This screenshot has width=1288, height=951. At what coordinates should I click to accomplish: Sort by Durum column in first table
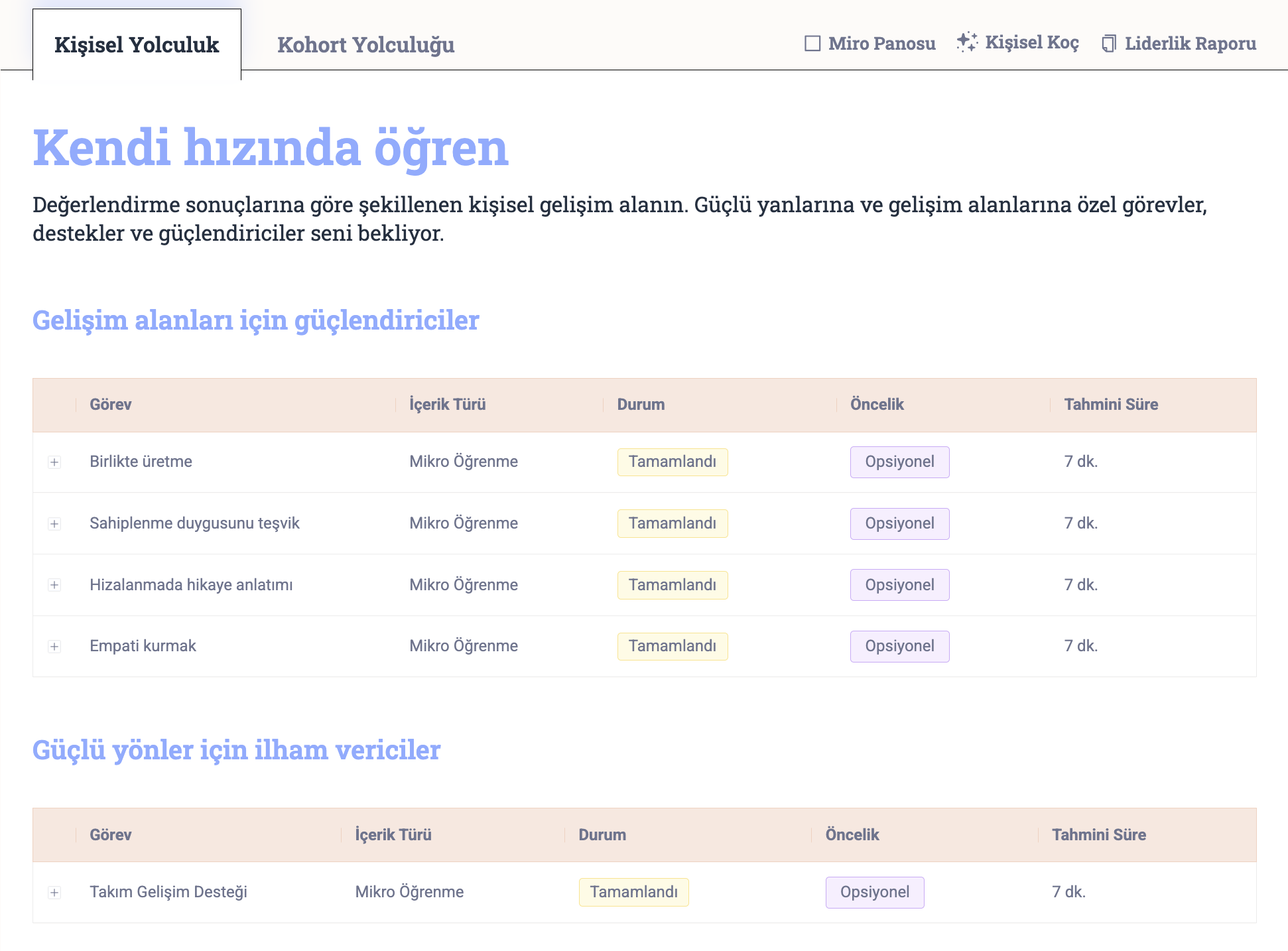pyautogui.click(x=641, y=405)
